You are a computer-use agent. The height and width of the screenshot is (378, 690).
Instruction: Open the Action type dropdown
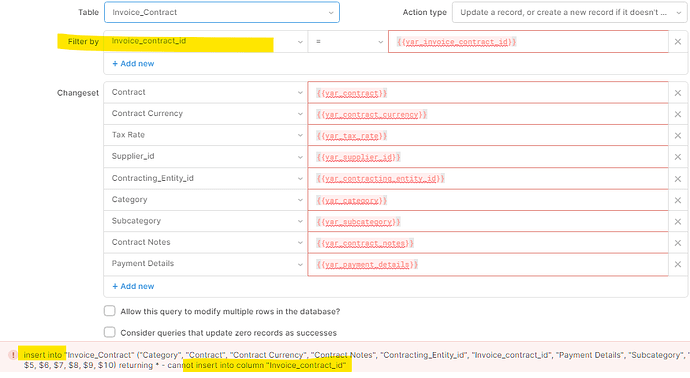coord(570,12)
